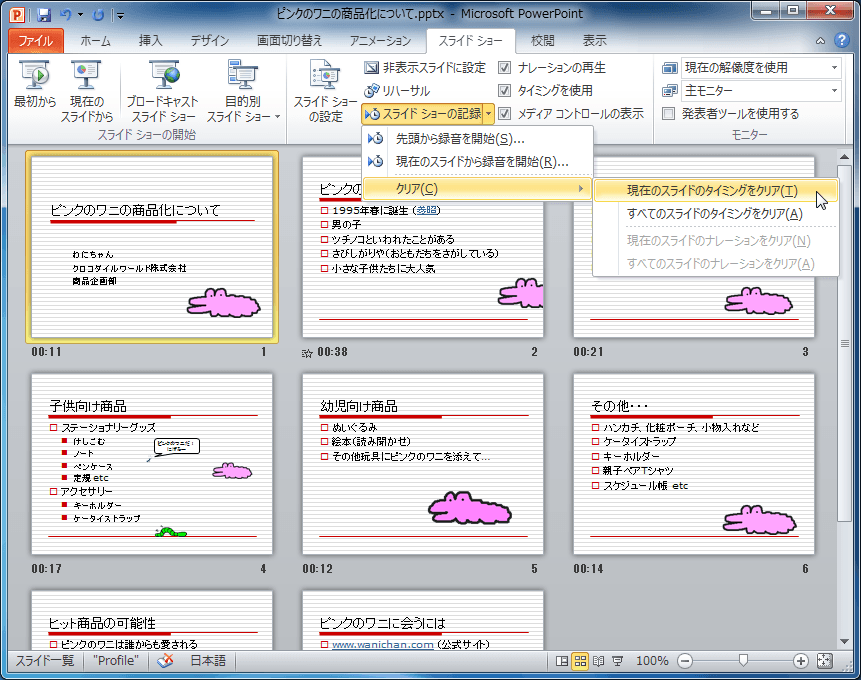This screenshot has width=861, height=680.
Task: Click the 日本語 language button in status bar
Action: (208, 661)
